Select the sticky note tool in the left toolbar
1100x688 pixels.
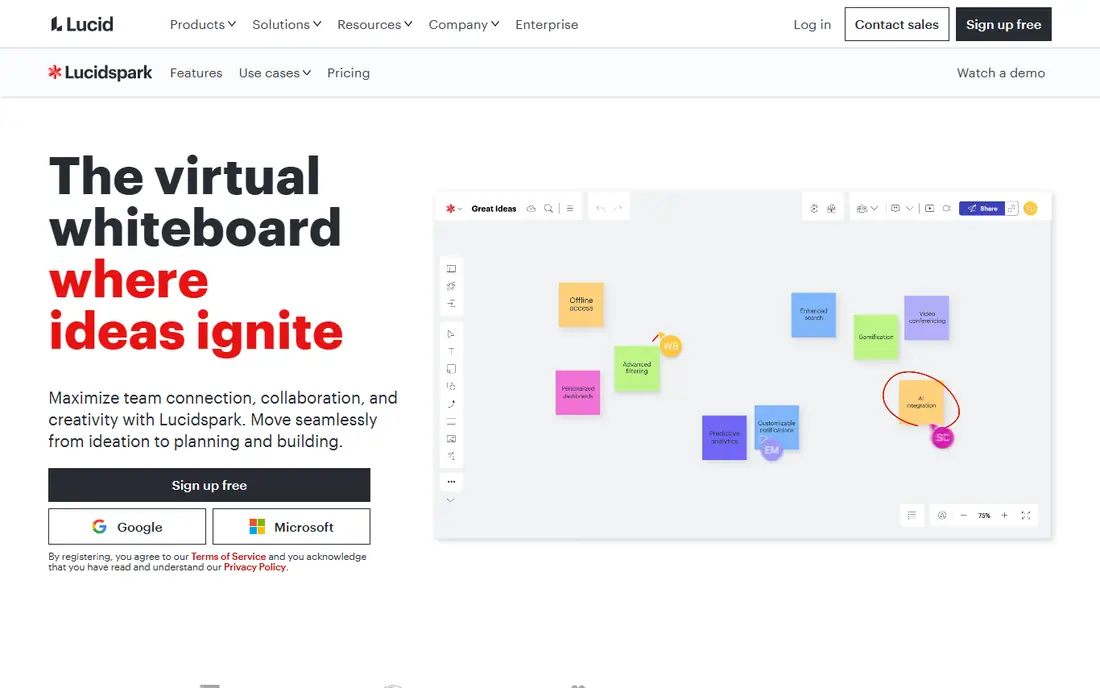[451, 369]
